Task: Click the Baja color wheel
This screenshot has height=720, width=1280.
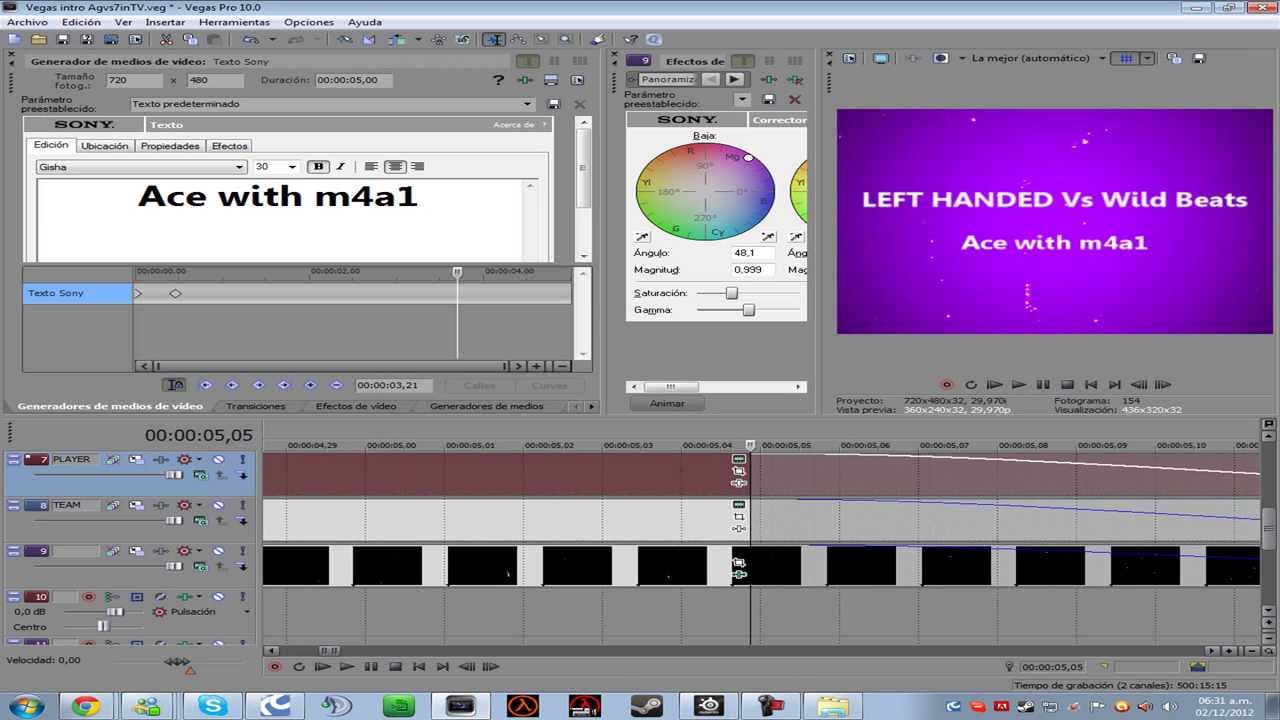Action: click(x=705, y=191)
